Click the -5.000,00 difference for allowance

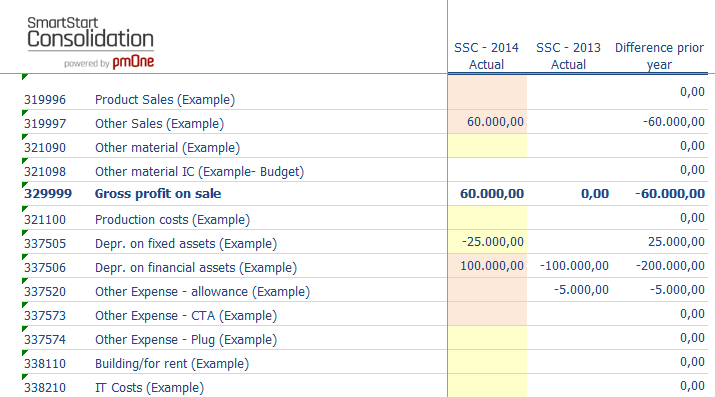(x=677, y=290)
